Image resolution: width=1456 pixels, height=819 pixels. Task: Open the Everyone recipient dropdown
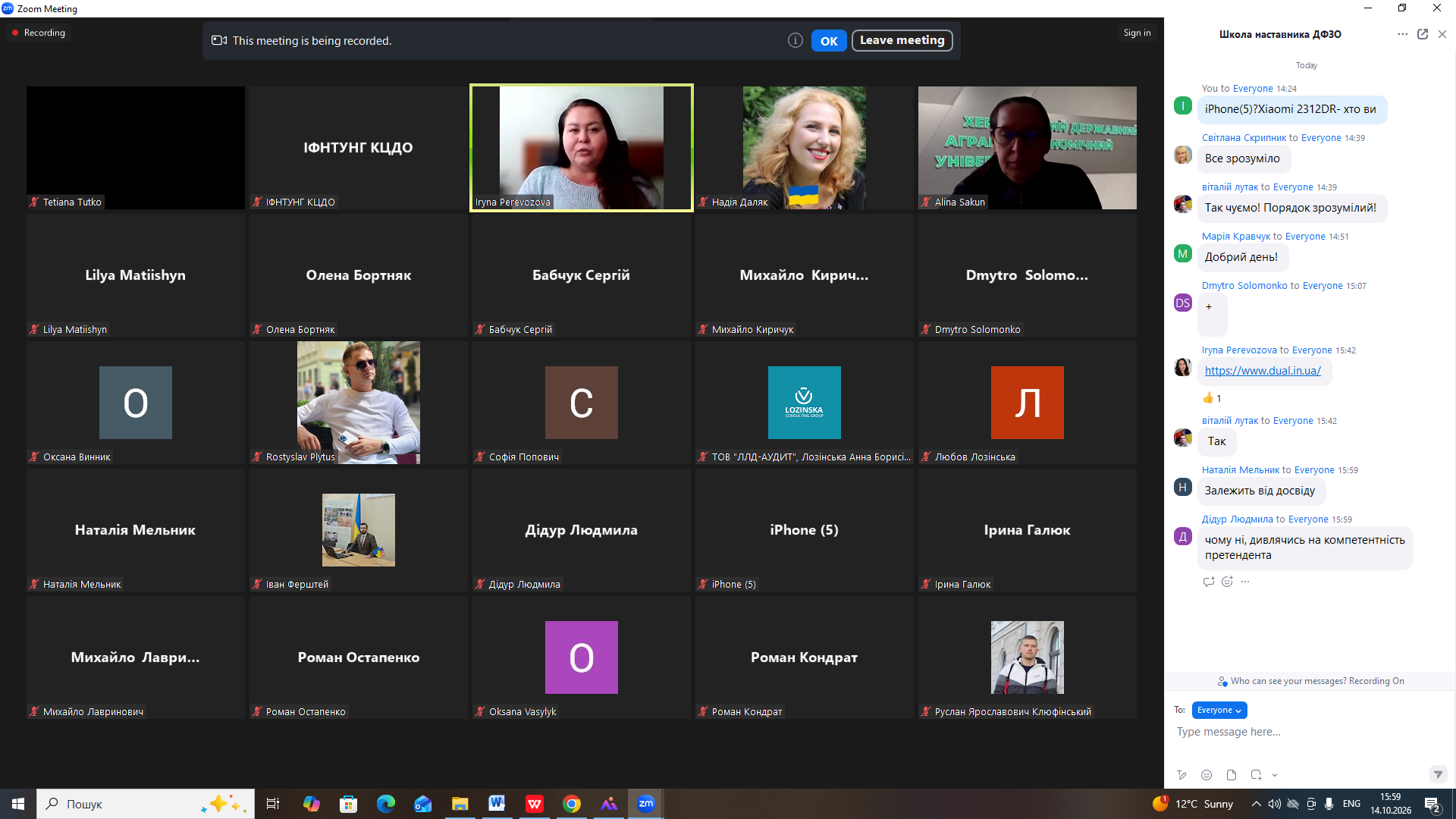click(x=1219, y=711)
